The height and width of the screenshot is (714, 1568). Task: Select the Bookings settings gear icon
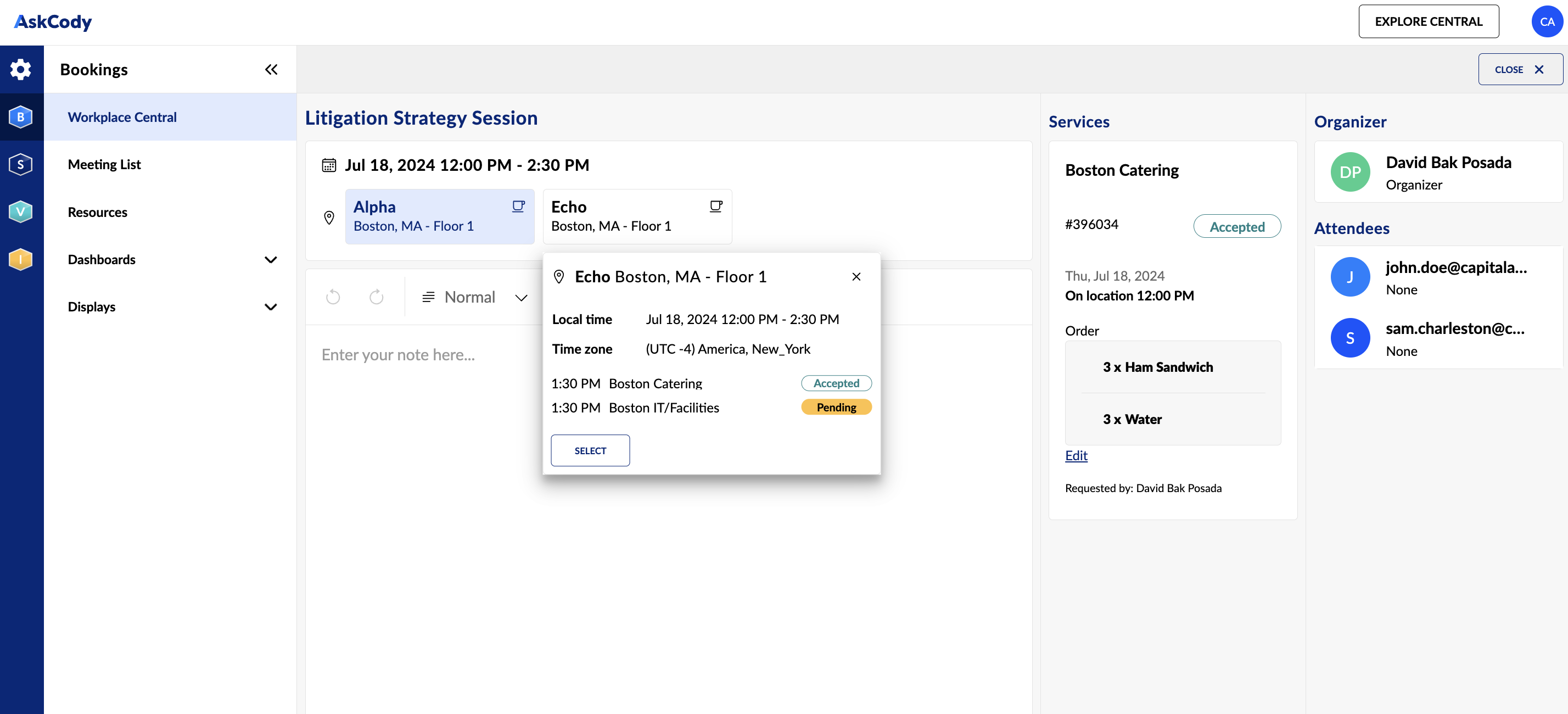[x=21, y=68]
